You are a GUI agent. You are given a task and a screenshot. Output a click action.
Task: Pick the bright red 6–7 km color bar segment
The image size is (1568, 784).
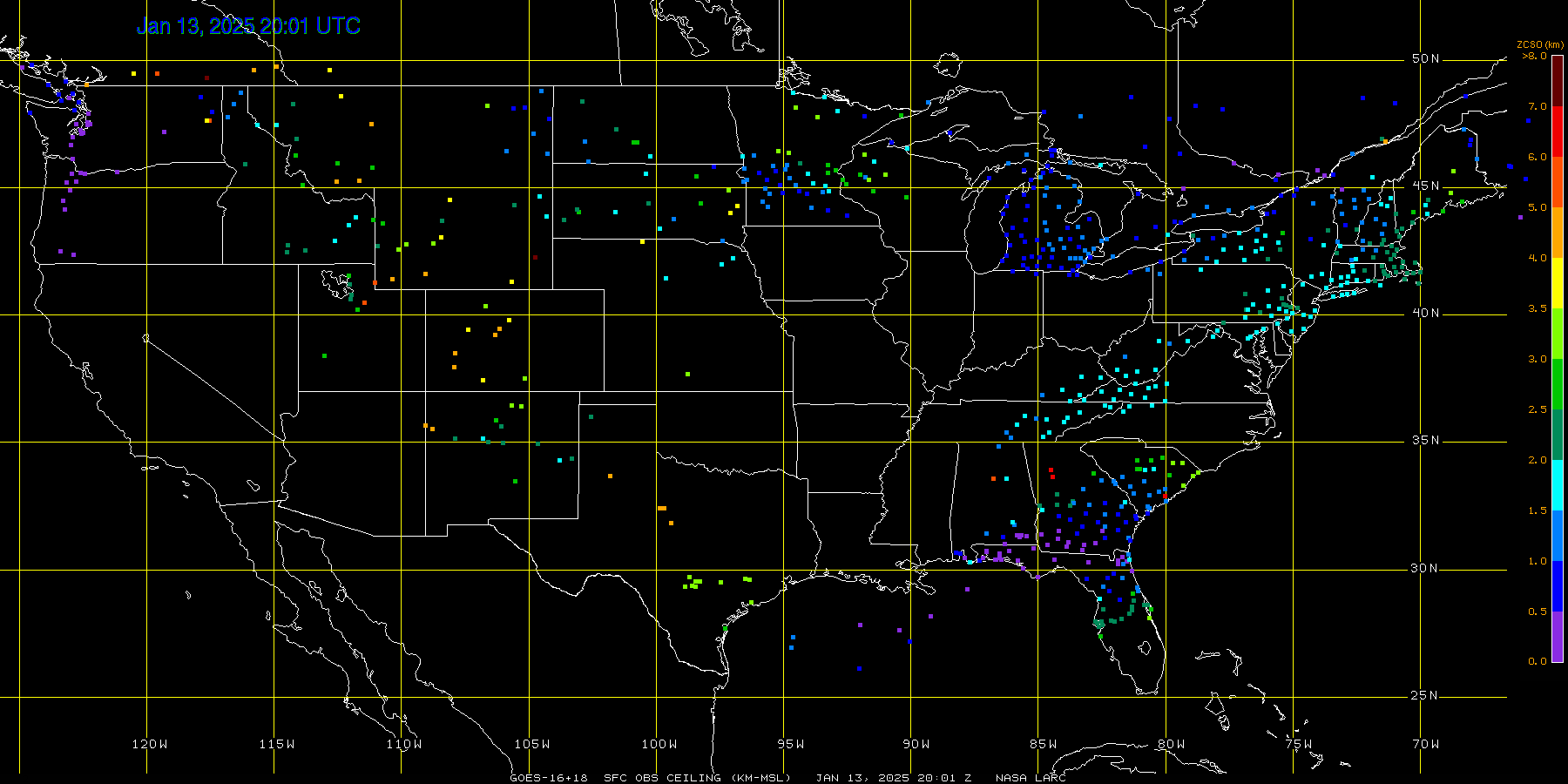(1558, 132)
